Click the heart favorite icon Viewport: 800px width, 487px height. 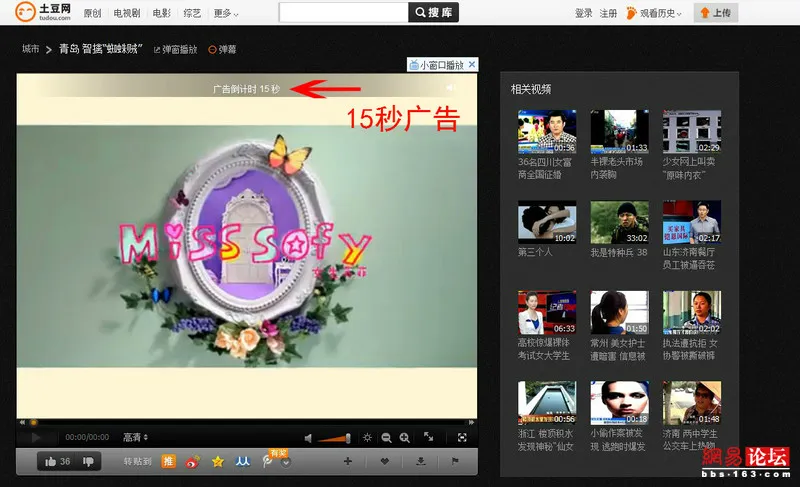(x=385, y=461)
